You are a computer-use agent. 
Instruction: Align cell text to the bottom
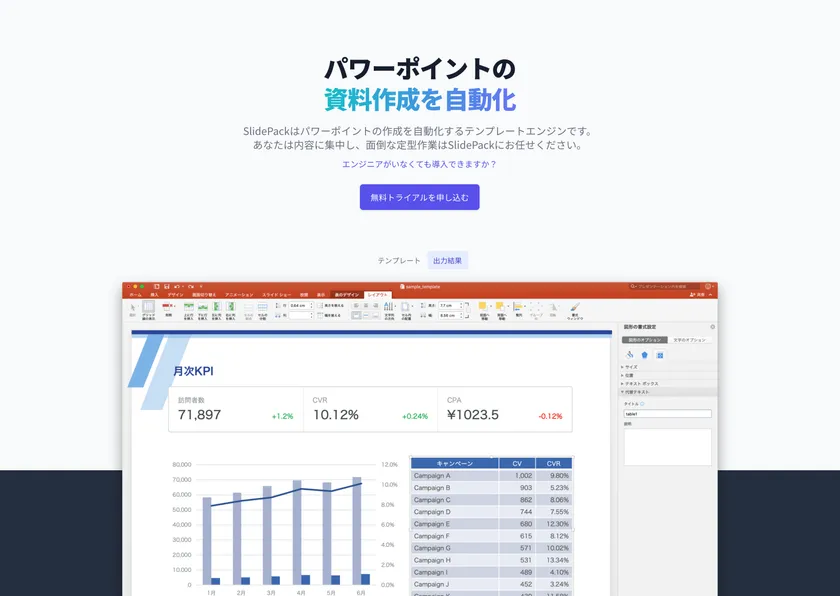(376, 315)
